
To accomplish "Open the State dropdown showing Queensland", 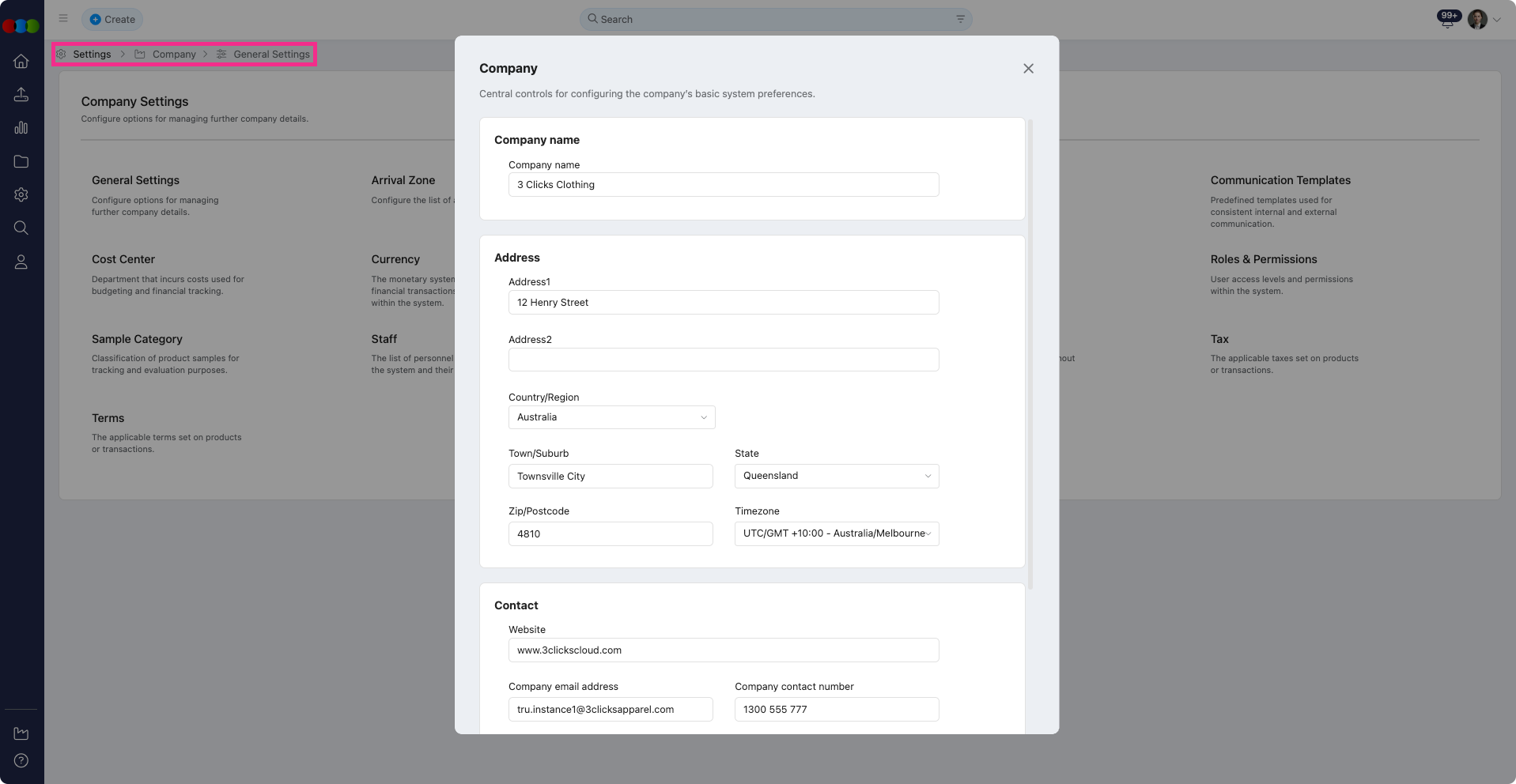I will pos(836,476).
